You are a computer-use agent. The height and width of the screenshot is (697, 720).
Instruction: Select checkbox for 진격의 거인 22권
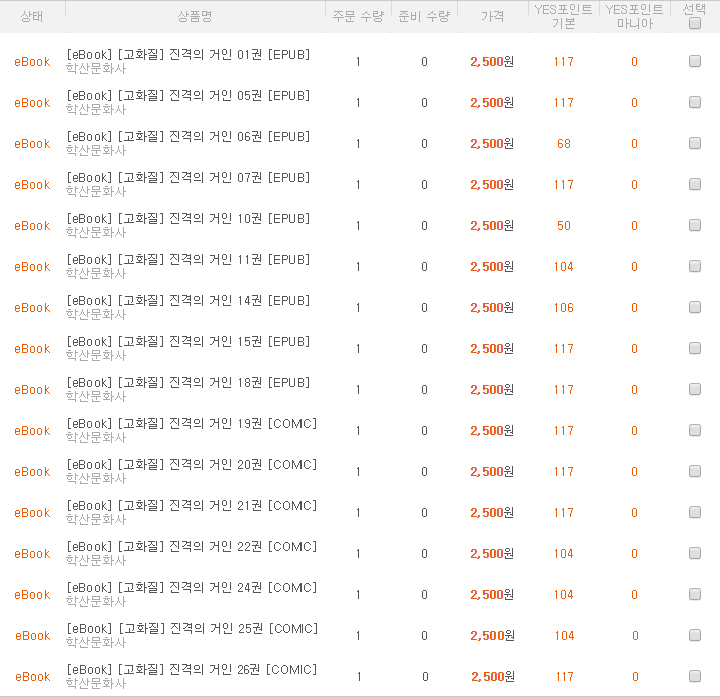[695, 553]
